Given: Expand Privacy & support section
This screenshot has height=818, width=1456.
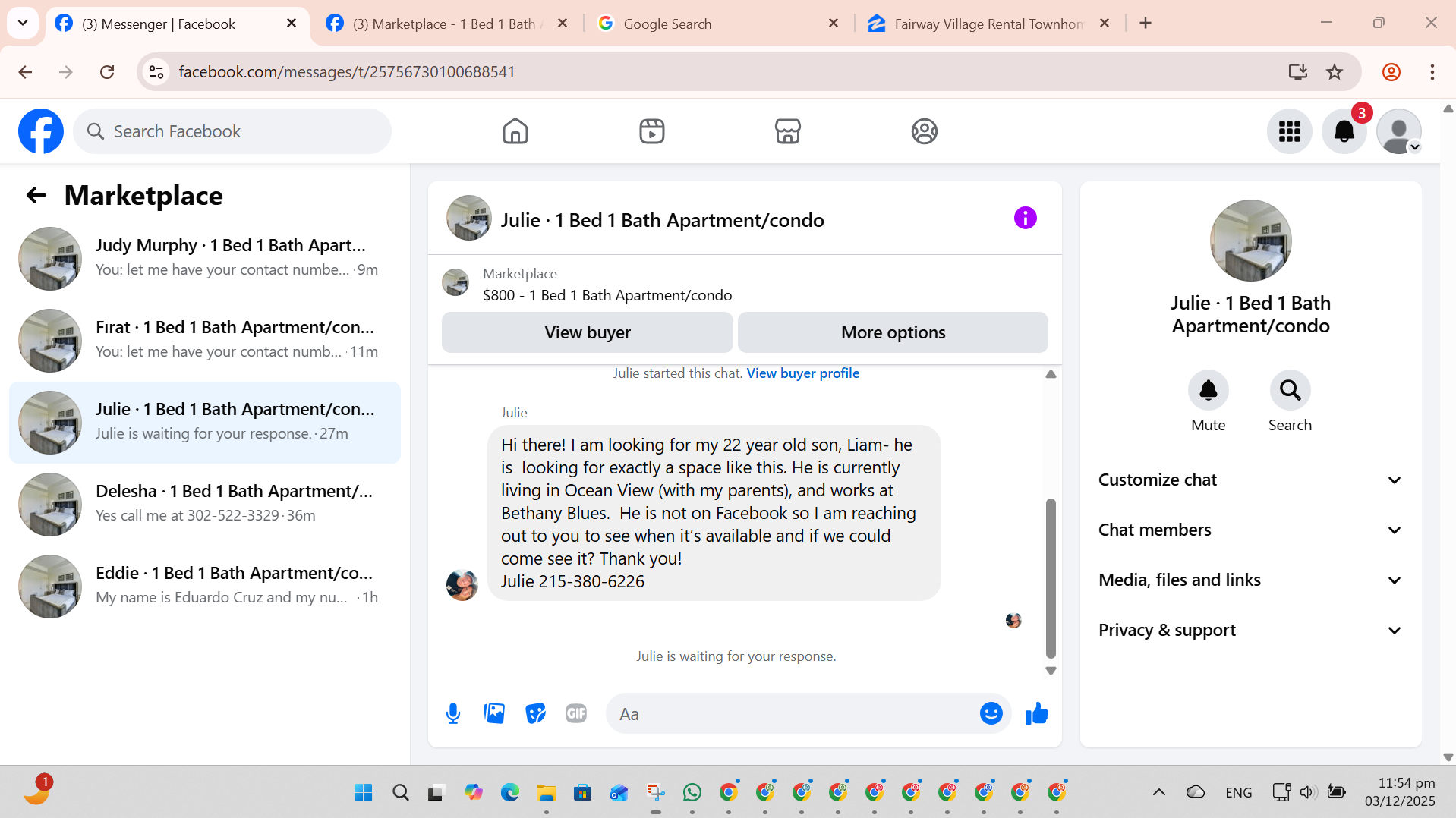Looking at the screenshot, I should point(1250,630).
